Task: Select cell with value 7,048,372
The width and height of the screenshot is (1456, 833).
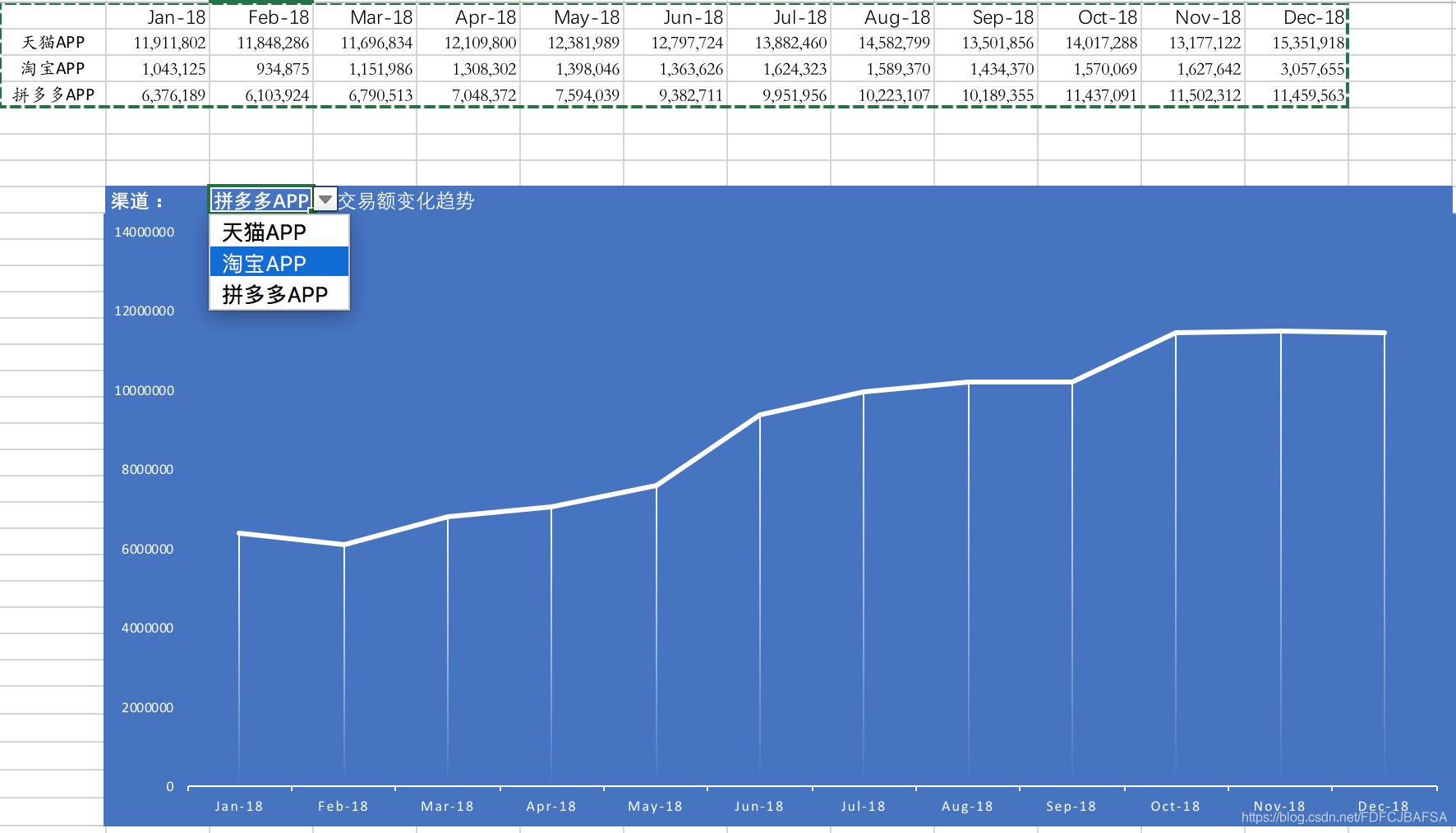Action: 468,94
